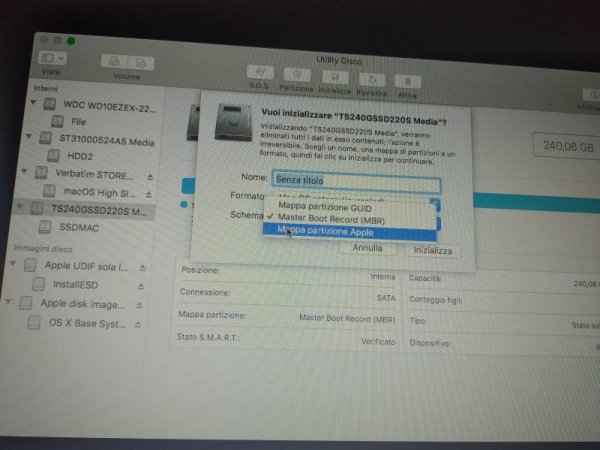Viewport: 600px width, 450px height.
Task: Eject the Apple disk image
Action: (x=139, y=305)
